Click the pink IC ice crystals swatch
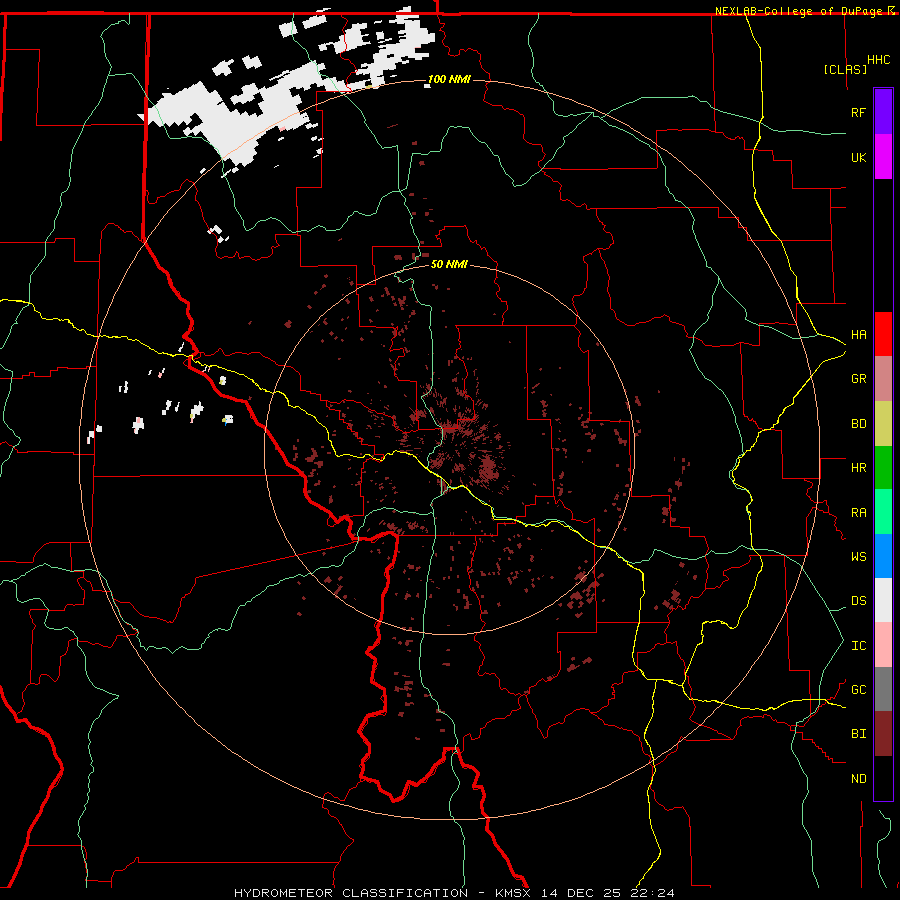Image resolution: width=900 pixels, height=900 pixels. coord(883,645)
